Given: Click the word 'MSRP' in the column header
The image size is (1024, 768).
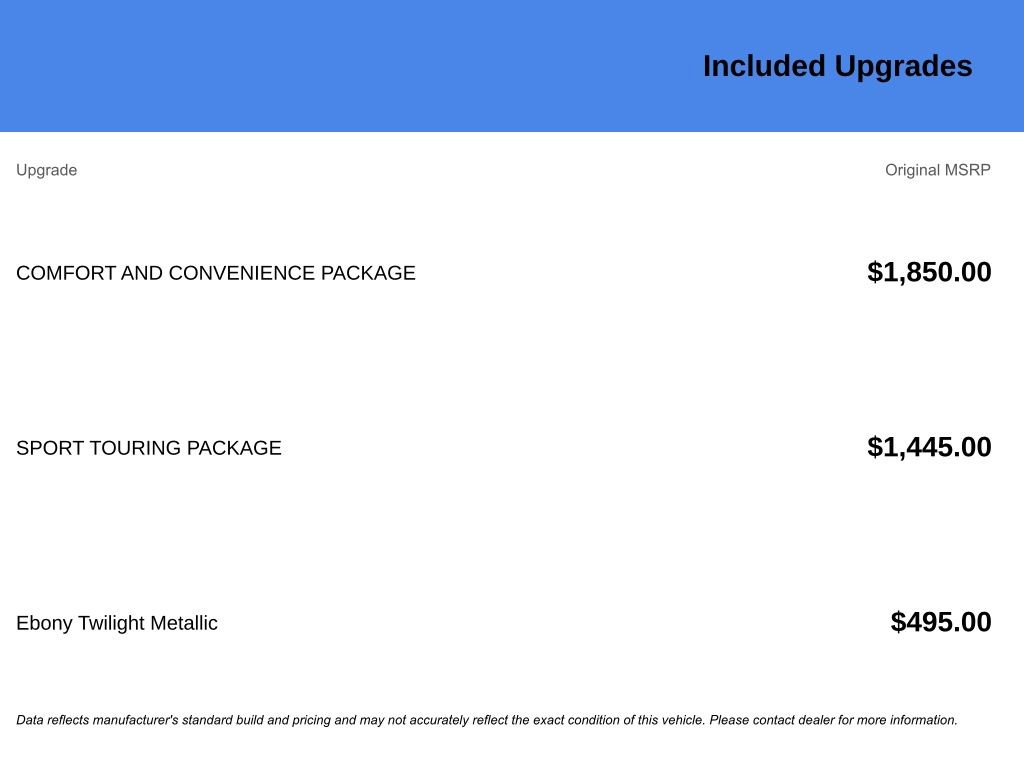Looking at the screenshot, I should click(x=967, y=170).
